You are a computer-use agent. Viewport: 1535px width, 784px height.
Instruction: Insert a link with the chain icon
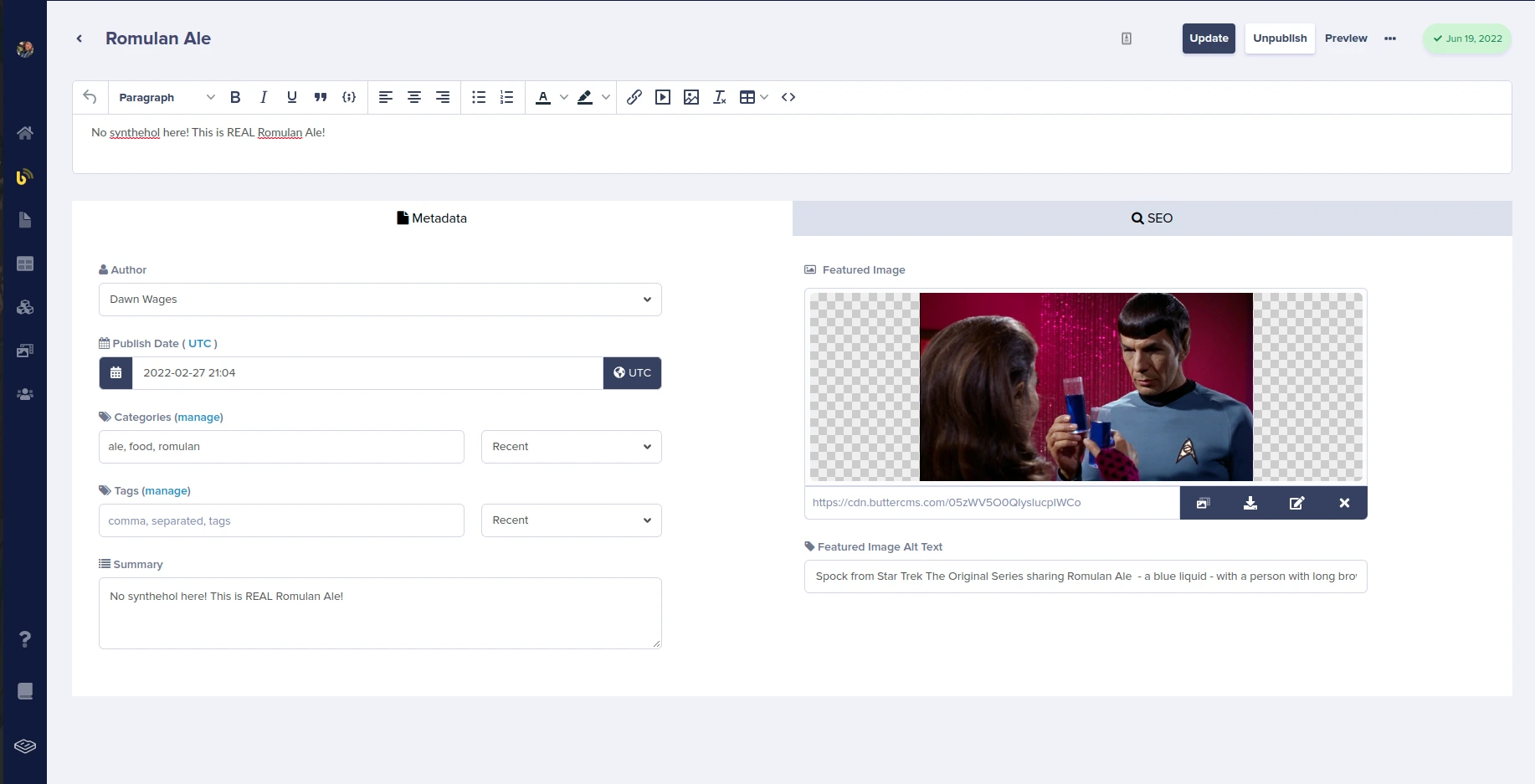(x=634, y=97)
